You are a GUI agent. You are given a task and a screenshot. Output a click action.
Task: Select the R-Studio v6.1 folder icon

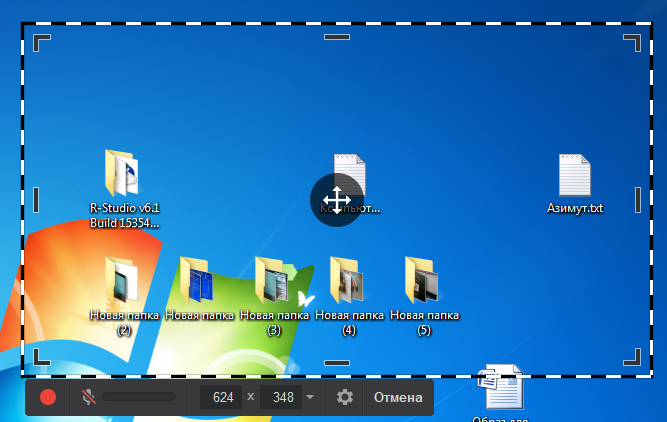coord(122,173)
